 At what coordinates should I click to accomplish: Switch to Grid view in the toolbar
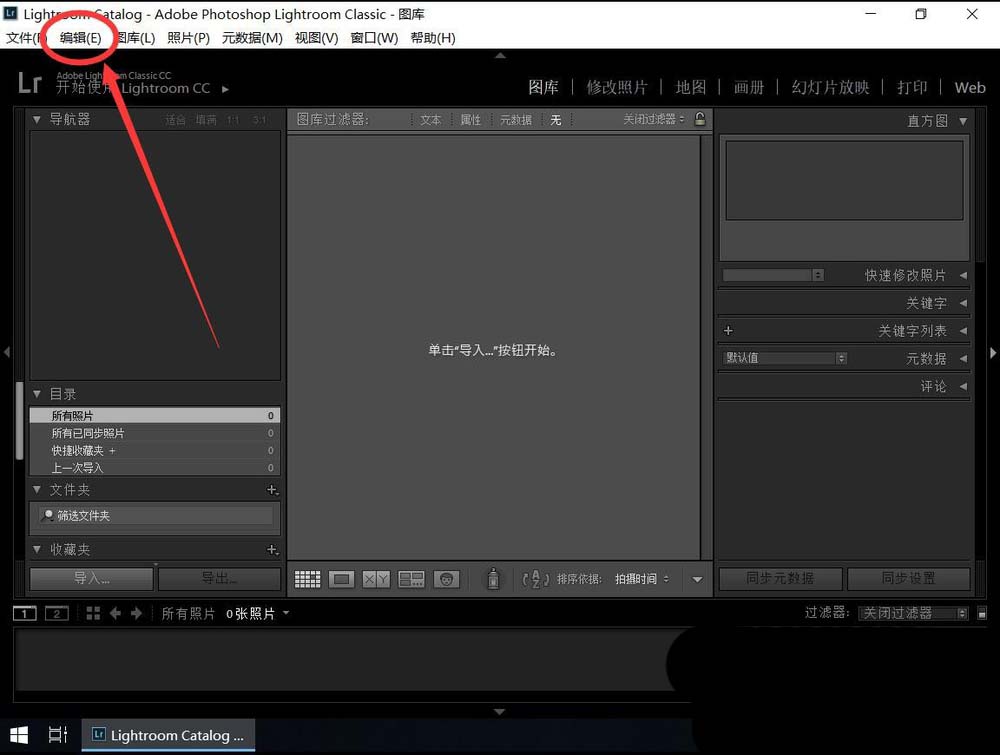(307, 579)
